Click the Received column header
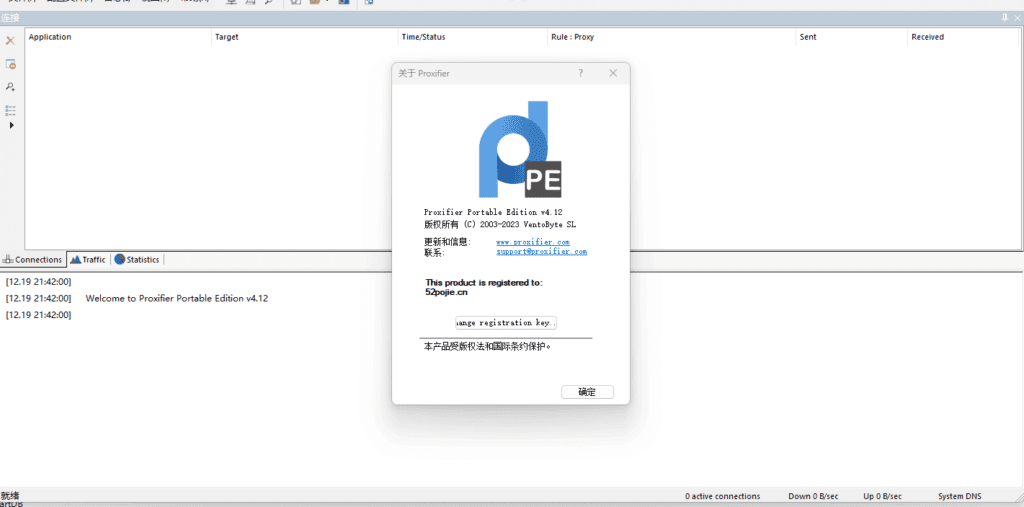The image size is (1024, 507). coord(965,37)
